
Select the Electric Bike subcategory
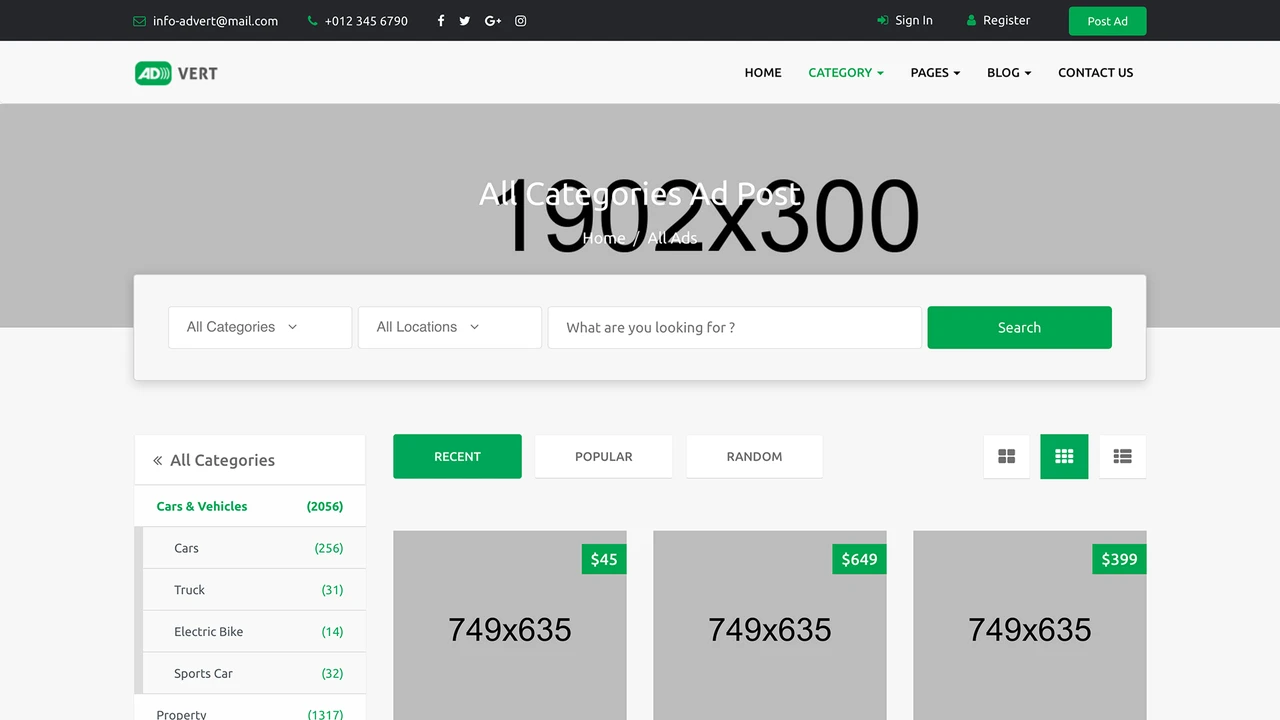pos(254,632)
